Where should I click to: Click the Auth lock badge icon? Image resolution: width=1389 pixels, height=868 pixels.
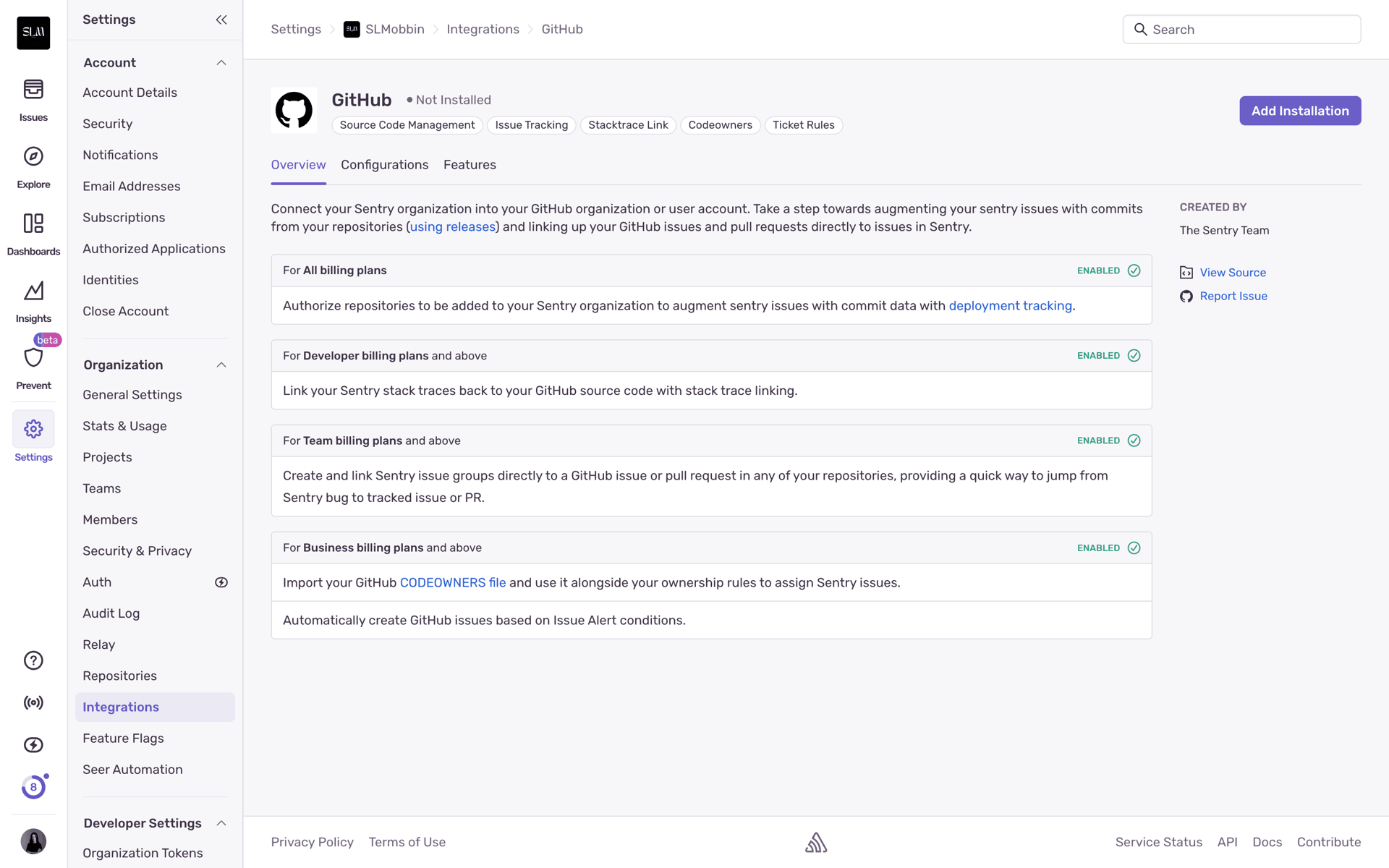pos(221,582)
